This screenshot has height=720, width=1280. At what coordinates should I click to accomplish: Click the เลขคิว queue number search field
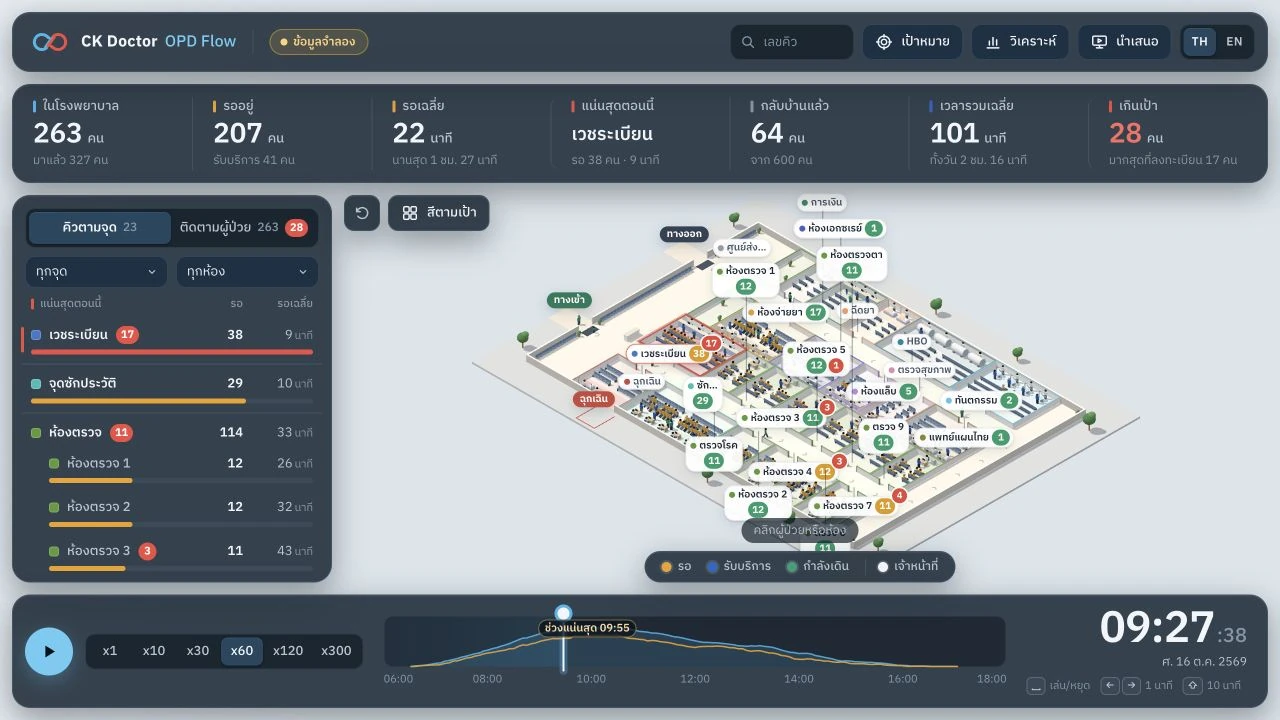tap(792, 42)
